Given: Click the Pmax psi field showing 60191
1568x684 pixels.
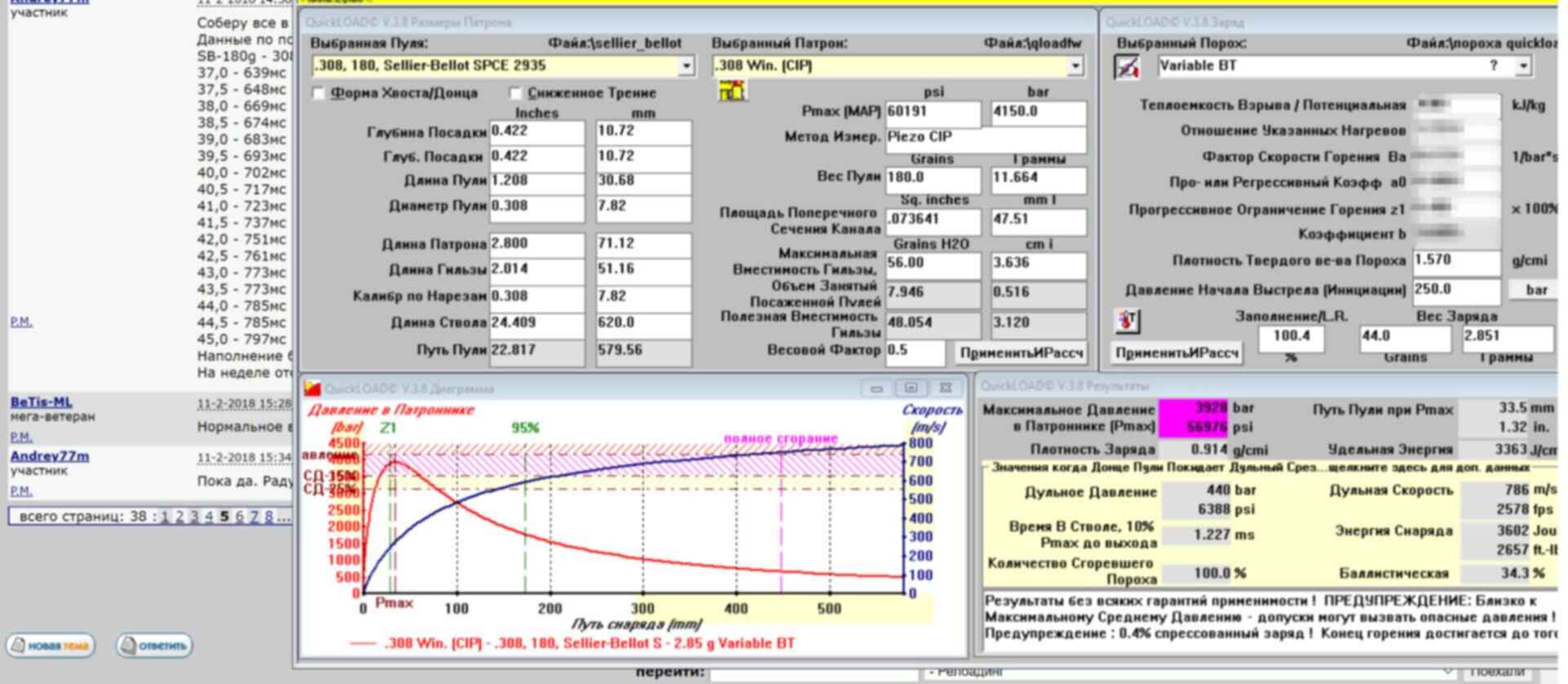Looking at the screenshot, I should point(933,113).
